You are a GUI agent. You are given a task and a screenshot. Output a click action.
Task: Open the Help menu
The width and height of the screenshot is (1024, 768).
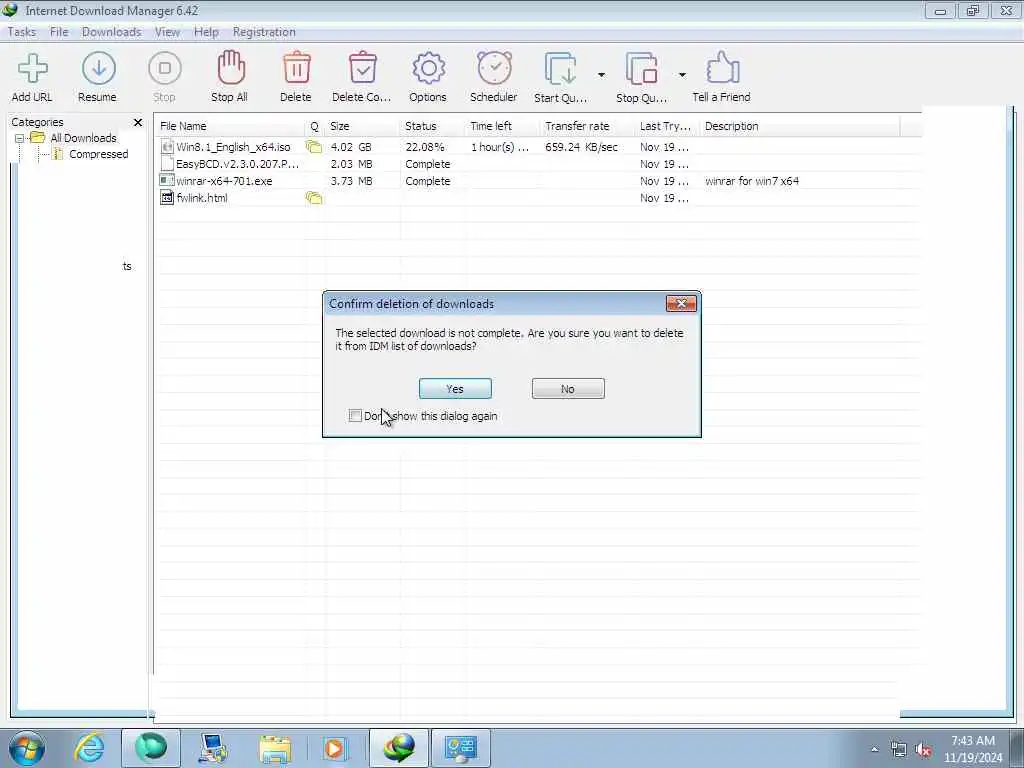[206, 32]
